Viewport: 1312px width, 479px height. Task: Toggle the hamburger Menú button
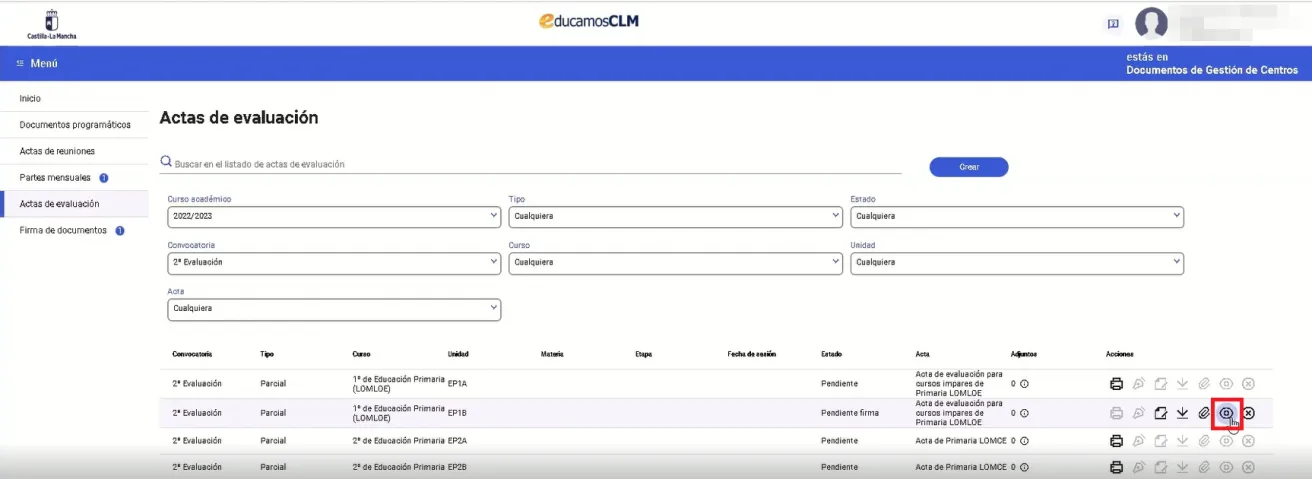click(x=38, y=63)
